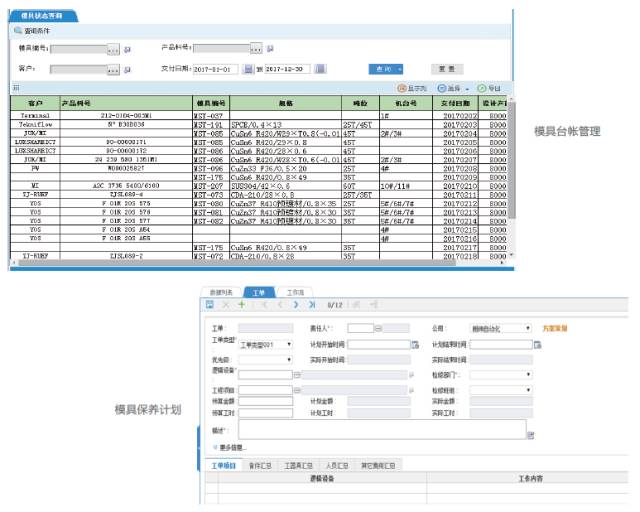Open 备件汇总 sub-tab

click(x=260, y=465)
